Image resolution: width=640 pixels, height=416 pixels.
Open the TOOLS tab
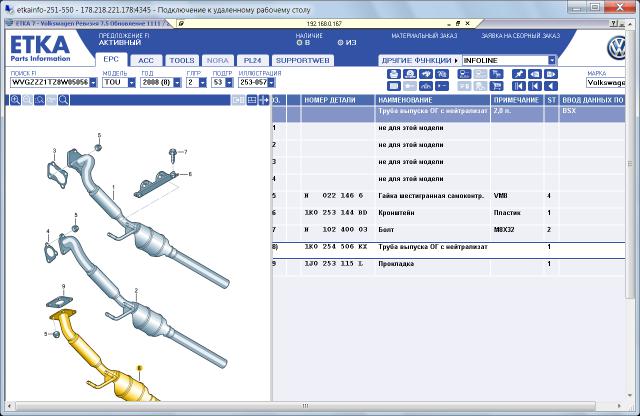[182, 60]
